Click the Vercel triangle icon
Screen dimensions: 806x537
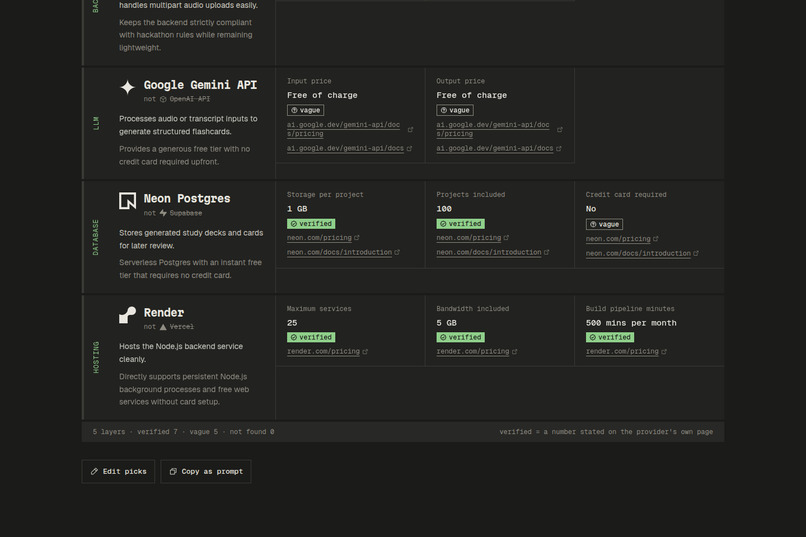pyautogui.click(x=163, y=327)
